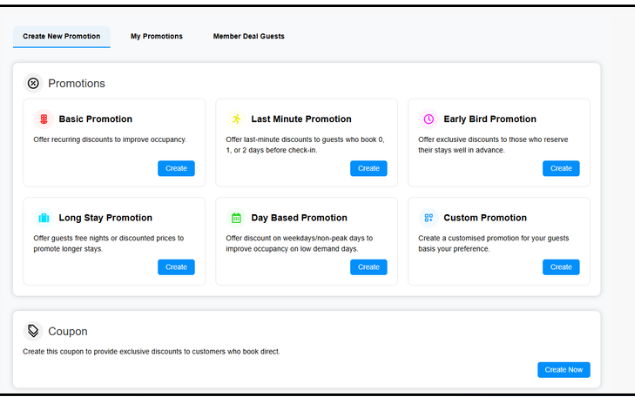The width and height of the screenshot is (635, 397).
Task: Create a Custom Promotion
Action: click(x=561, y=267)
